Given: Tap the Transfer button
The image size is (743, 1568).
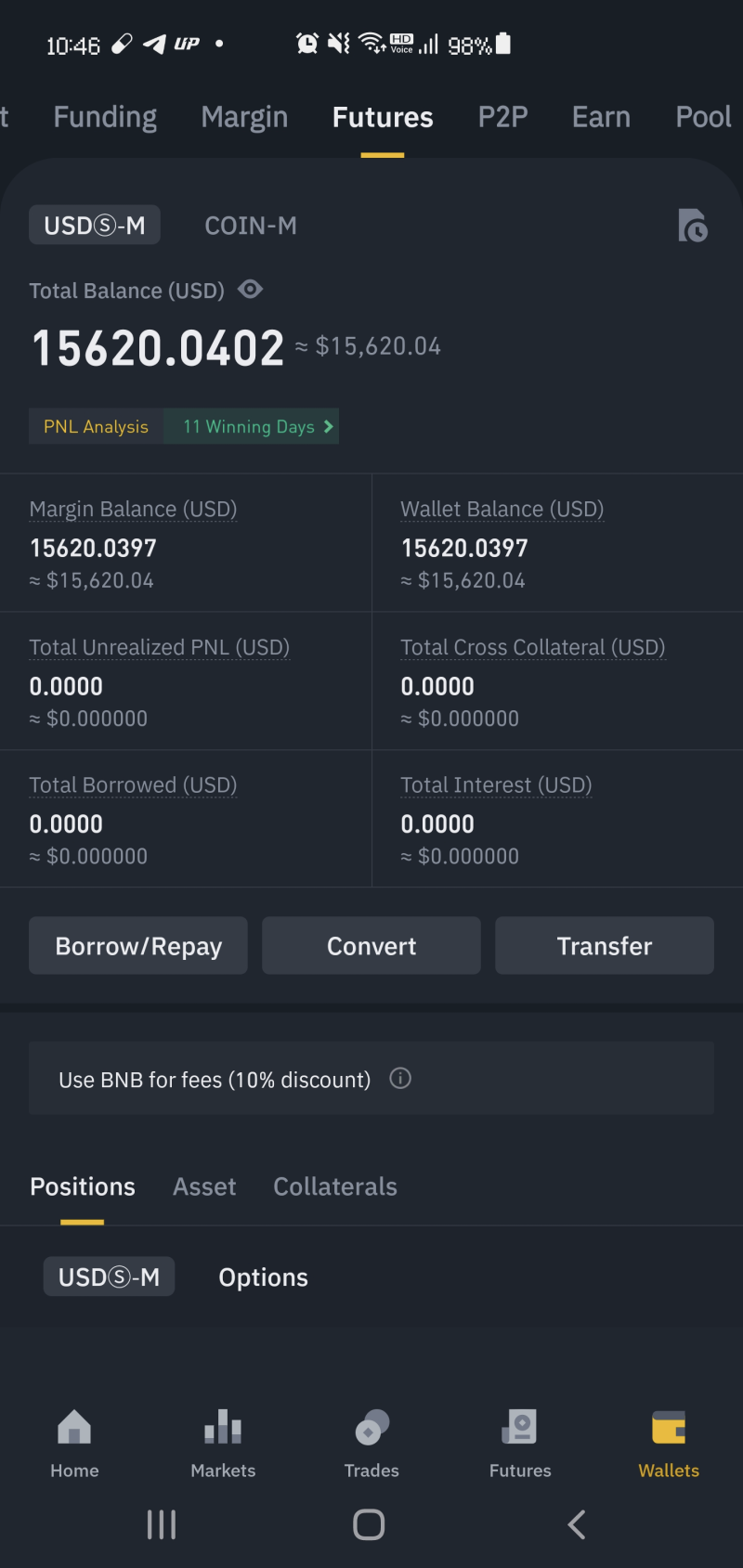Looking at the screenshot, I should point(605,946).
